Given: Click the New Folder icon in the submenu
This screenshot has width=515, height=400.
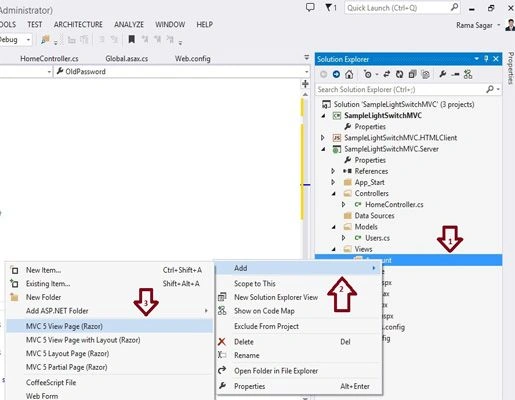Looking at the screenshot, I should (x=14, y=297).
